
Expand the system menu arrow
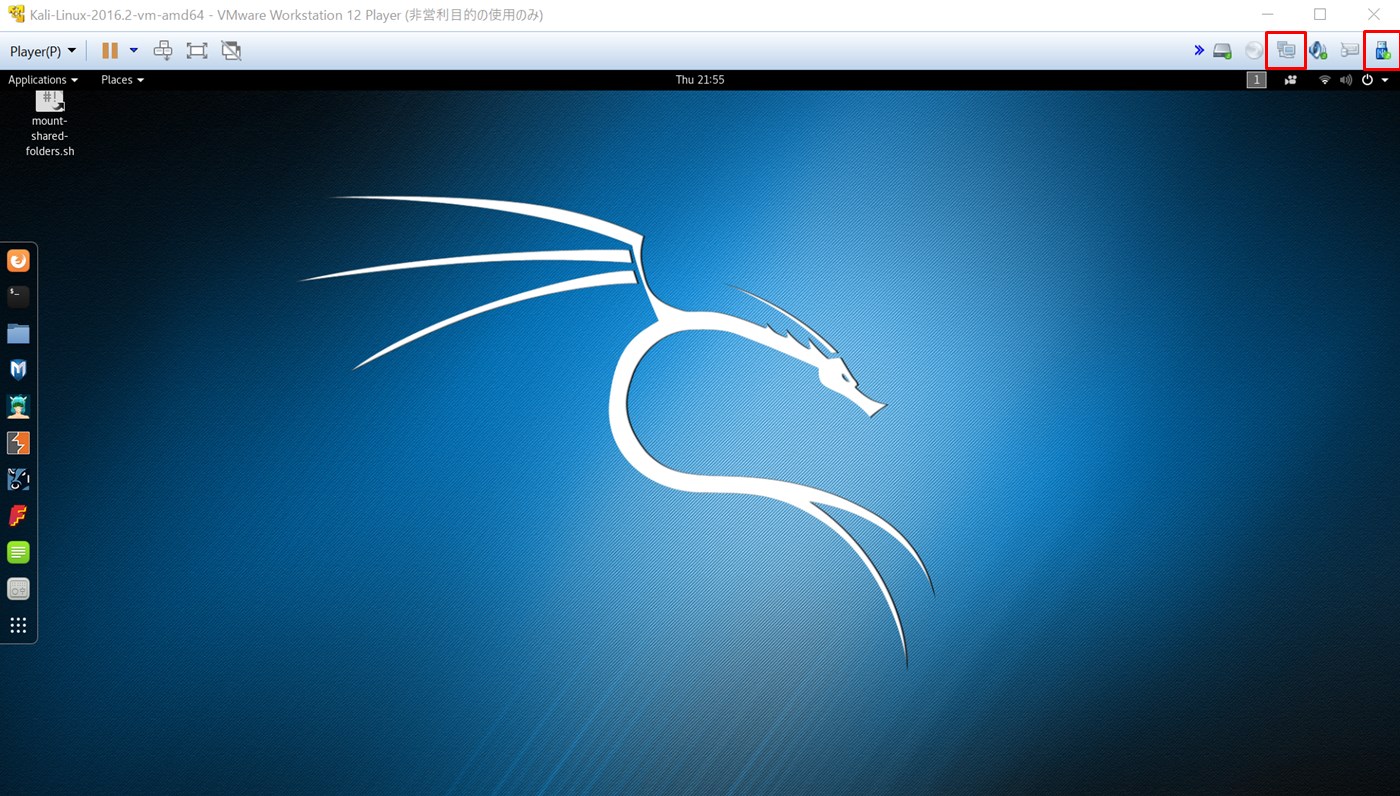1384,80
